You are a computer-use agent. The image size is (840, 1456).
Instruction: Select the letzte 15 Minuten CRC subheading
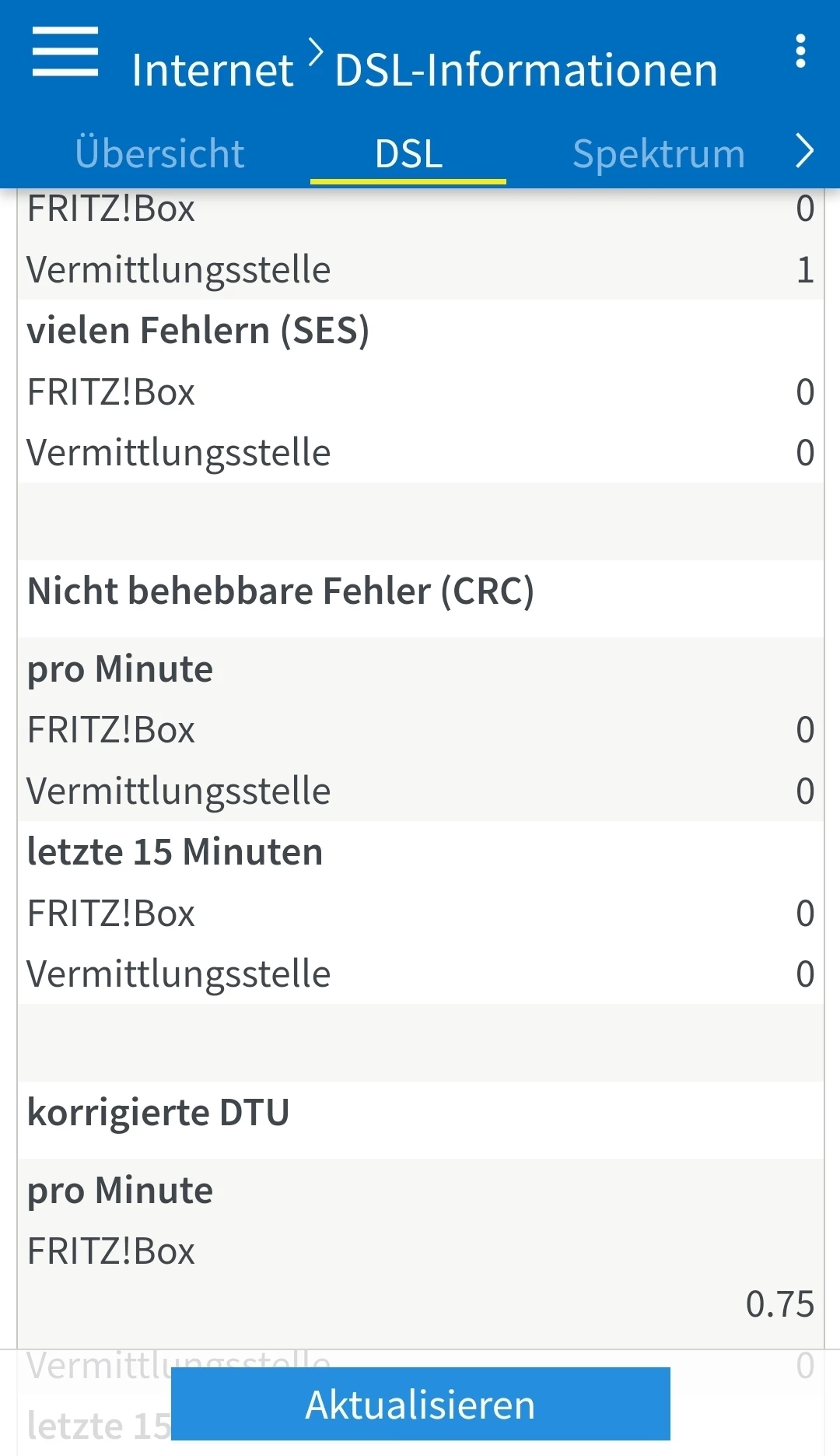pos(175,851)
